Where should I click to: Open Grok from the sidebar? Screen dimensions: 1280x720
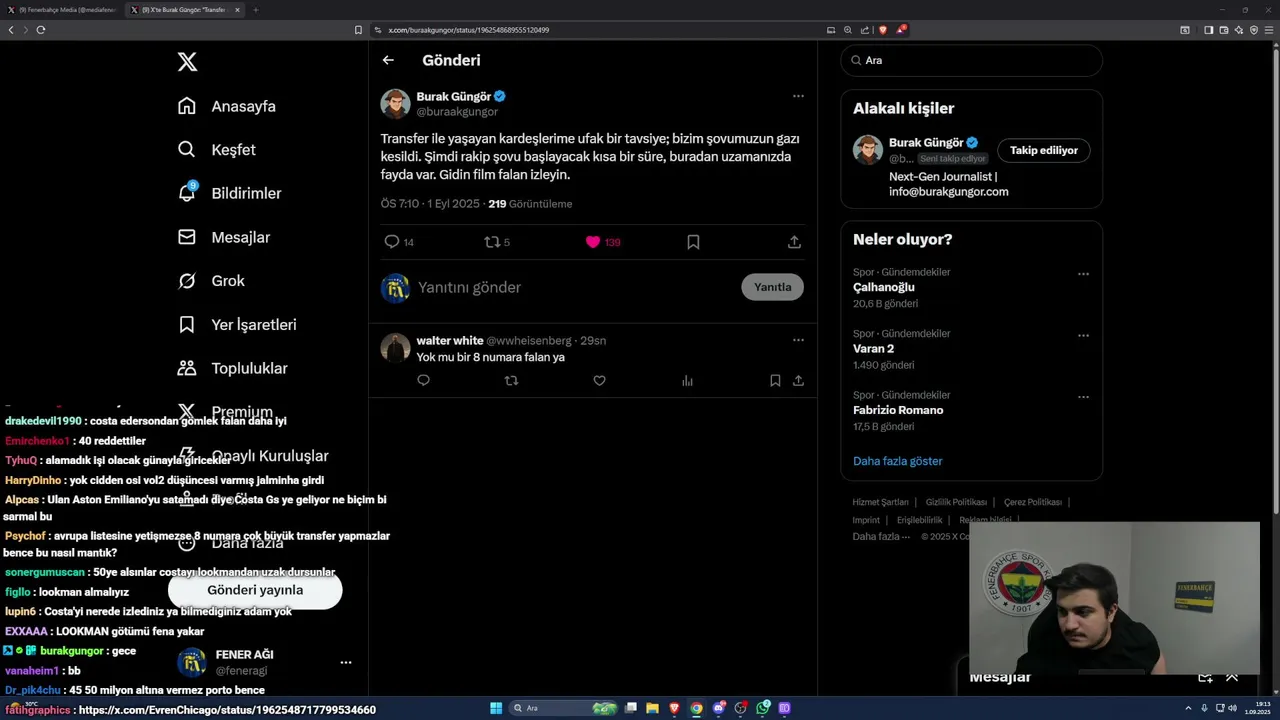point(211,281)
